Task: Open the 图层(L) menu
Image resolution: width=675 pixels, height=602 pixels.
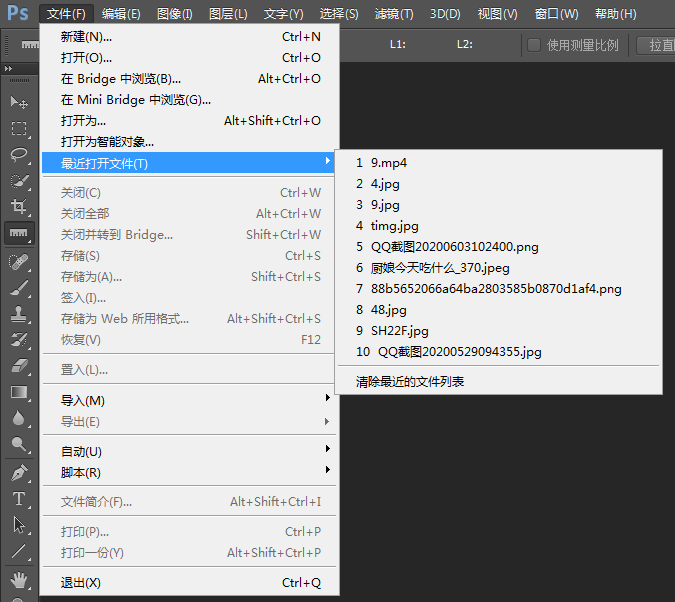Action: point(228,14)
